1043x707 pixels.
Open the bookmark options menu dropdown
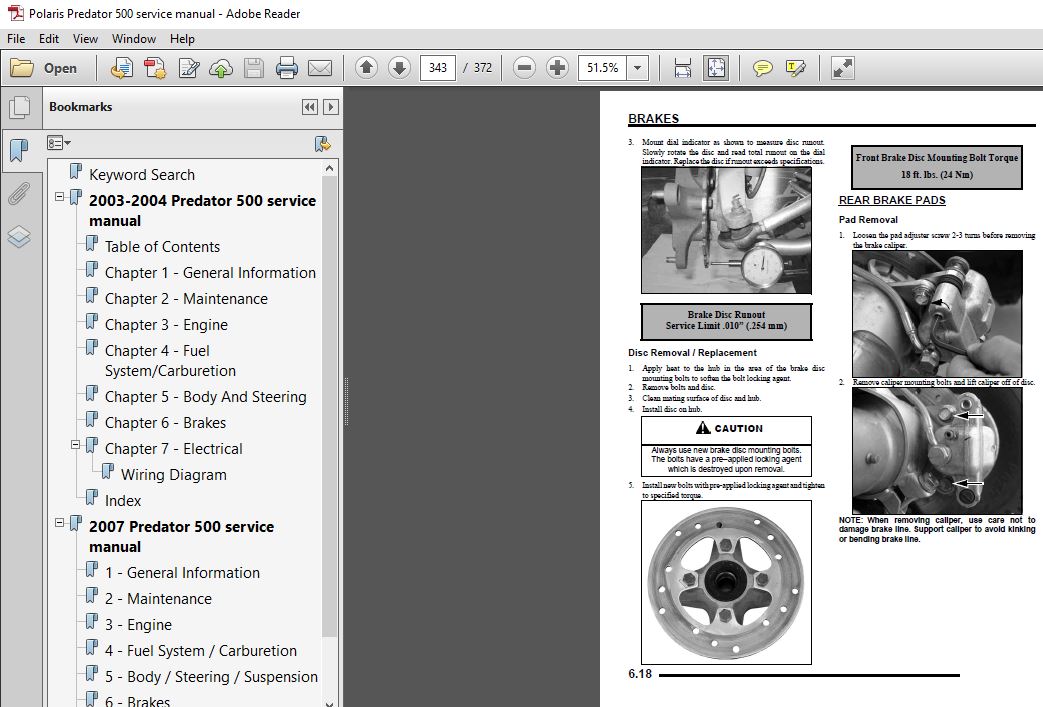(59, 143)
